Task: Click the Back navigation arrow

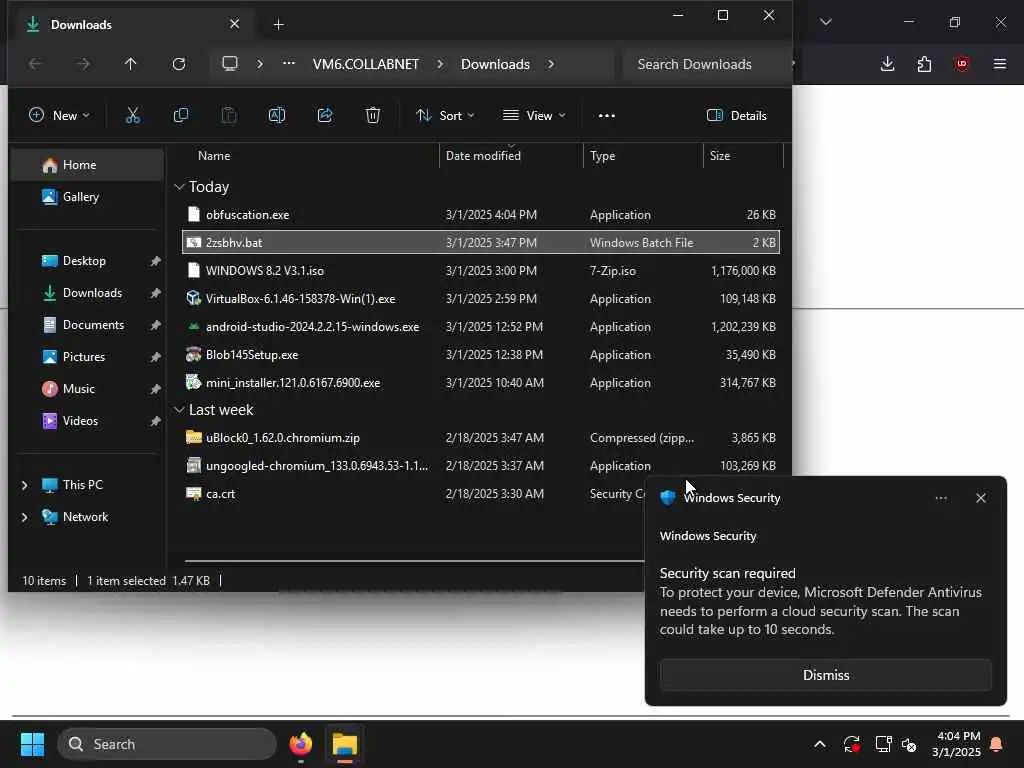Action: pyautogui.click(x=35, y=64)
